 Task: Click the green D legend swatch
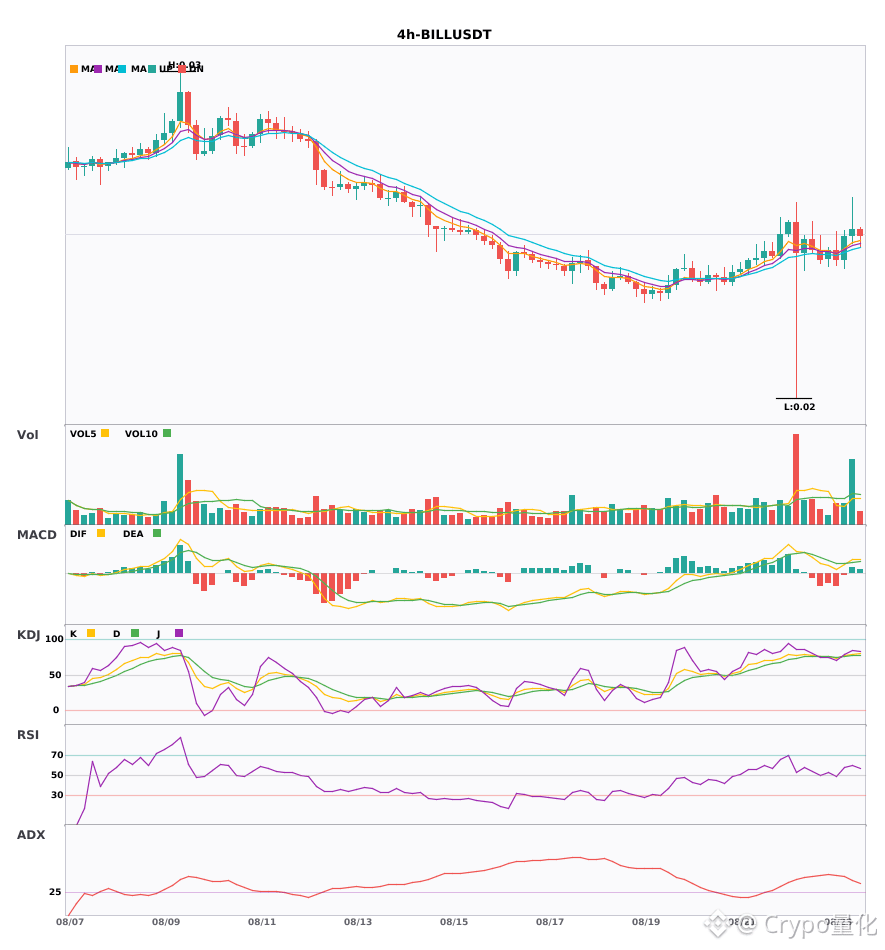[x=135, y=633]
